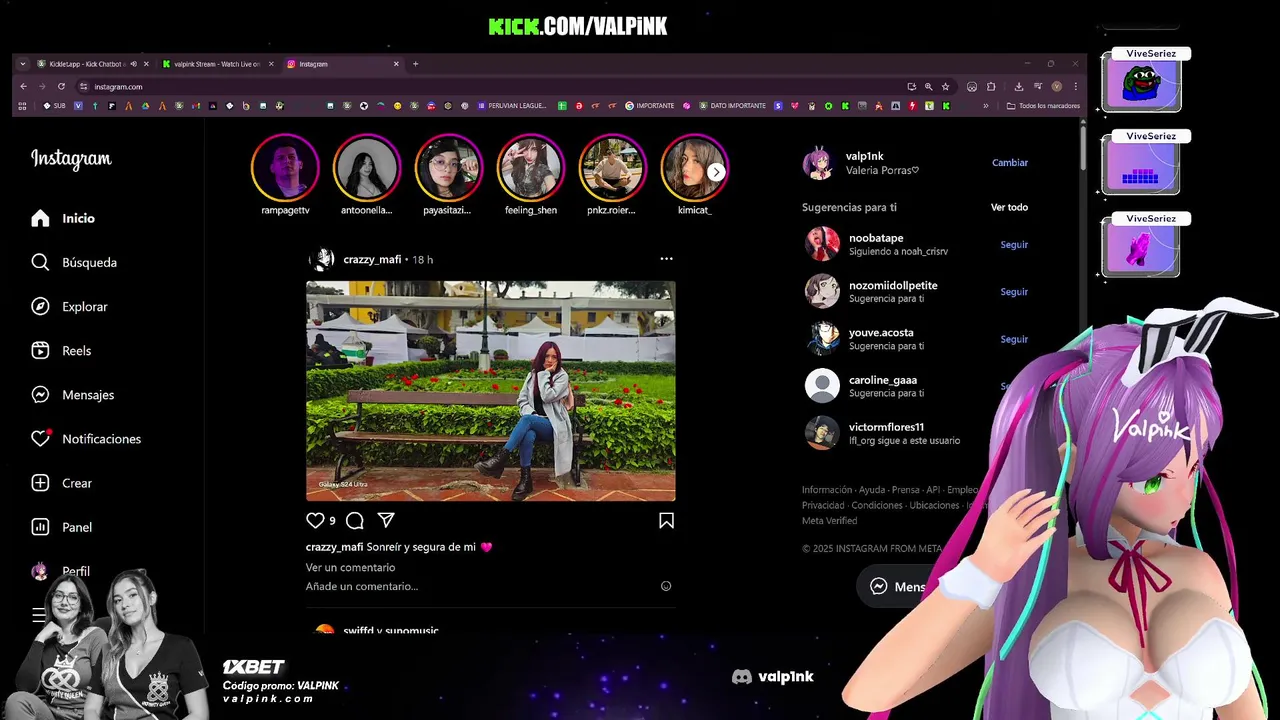Open the tab search dropdown arrow
The height and width of the screenshot is (720, 1280).
tap(22, 64)
